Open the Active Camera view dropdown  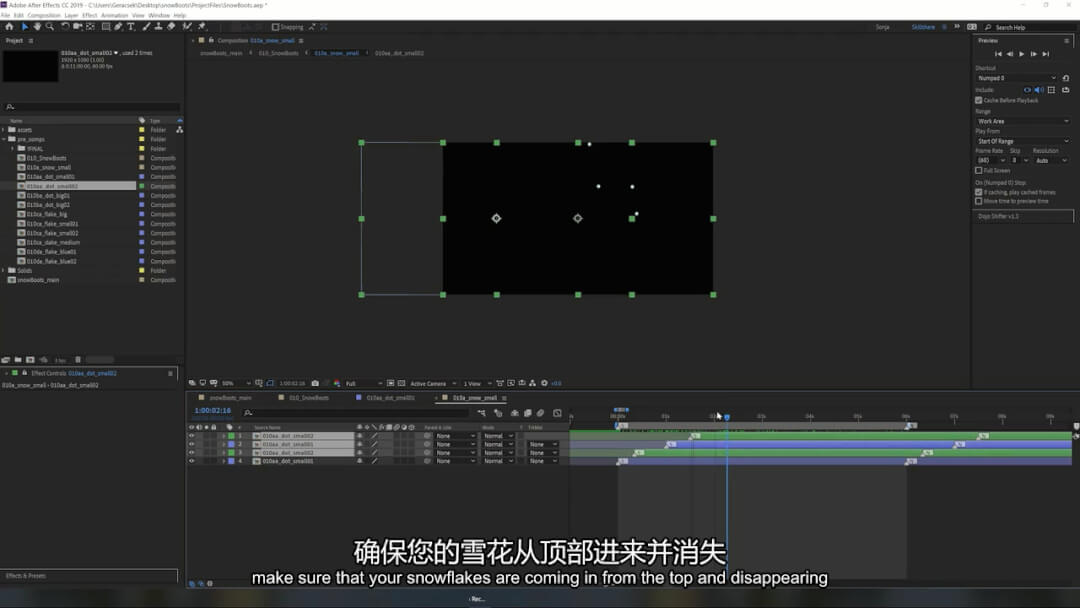coord(433,384)
